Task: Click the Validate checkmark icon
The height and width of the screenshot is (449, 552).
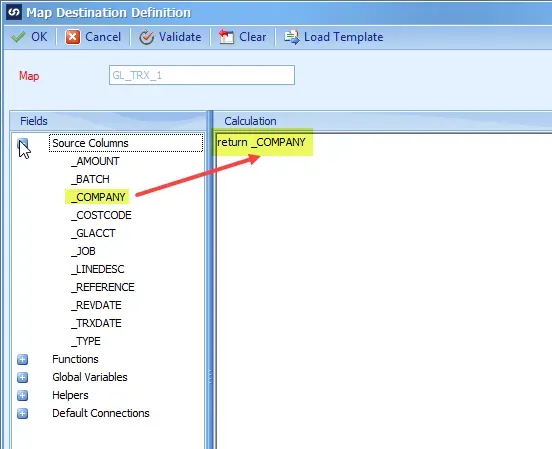Action: tap(146, 37)
